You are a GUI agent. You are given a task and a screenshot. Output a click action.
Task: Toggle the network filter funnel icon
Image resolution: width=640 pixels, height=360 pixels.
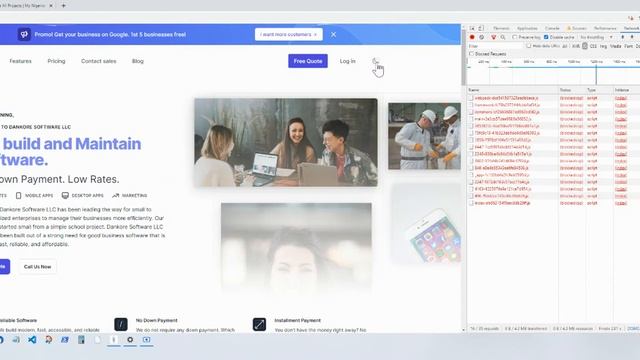coord(493,37)
